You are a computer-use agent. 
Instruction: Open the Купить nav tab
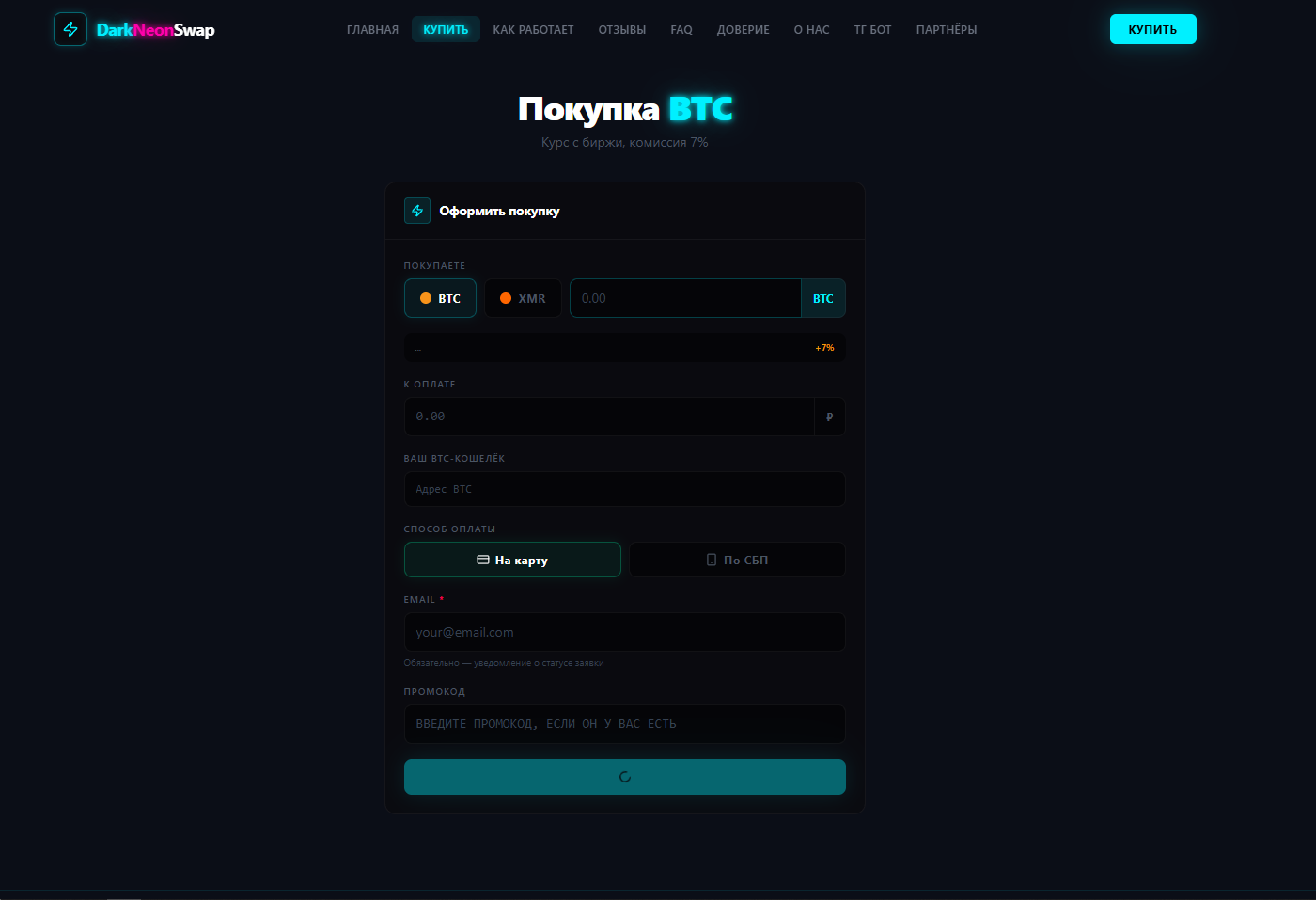446,30
